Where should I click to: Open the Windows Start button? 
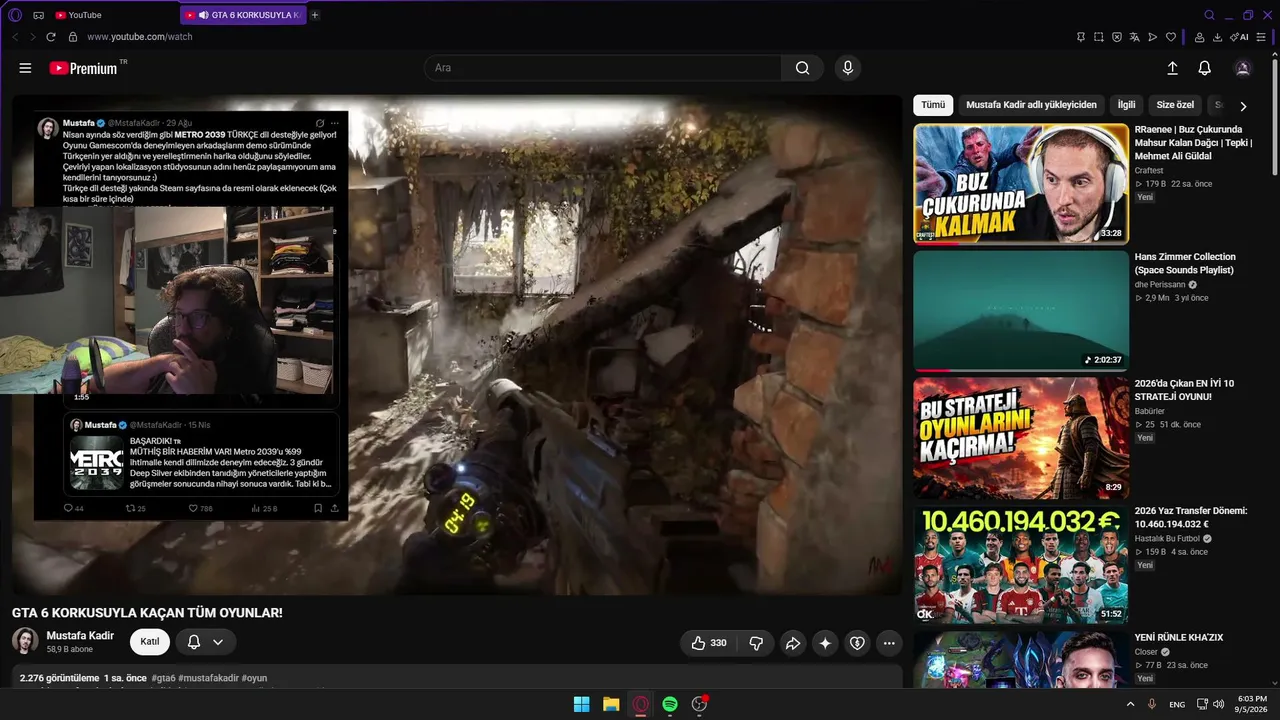tap(581, 704)
